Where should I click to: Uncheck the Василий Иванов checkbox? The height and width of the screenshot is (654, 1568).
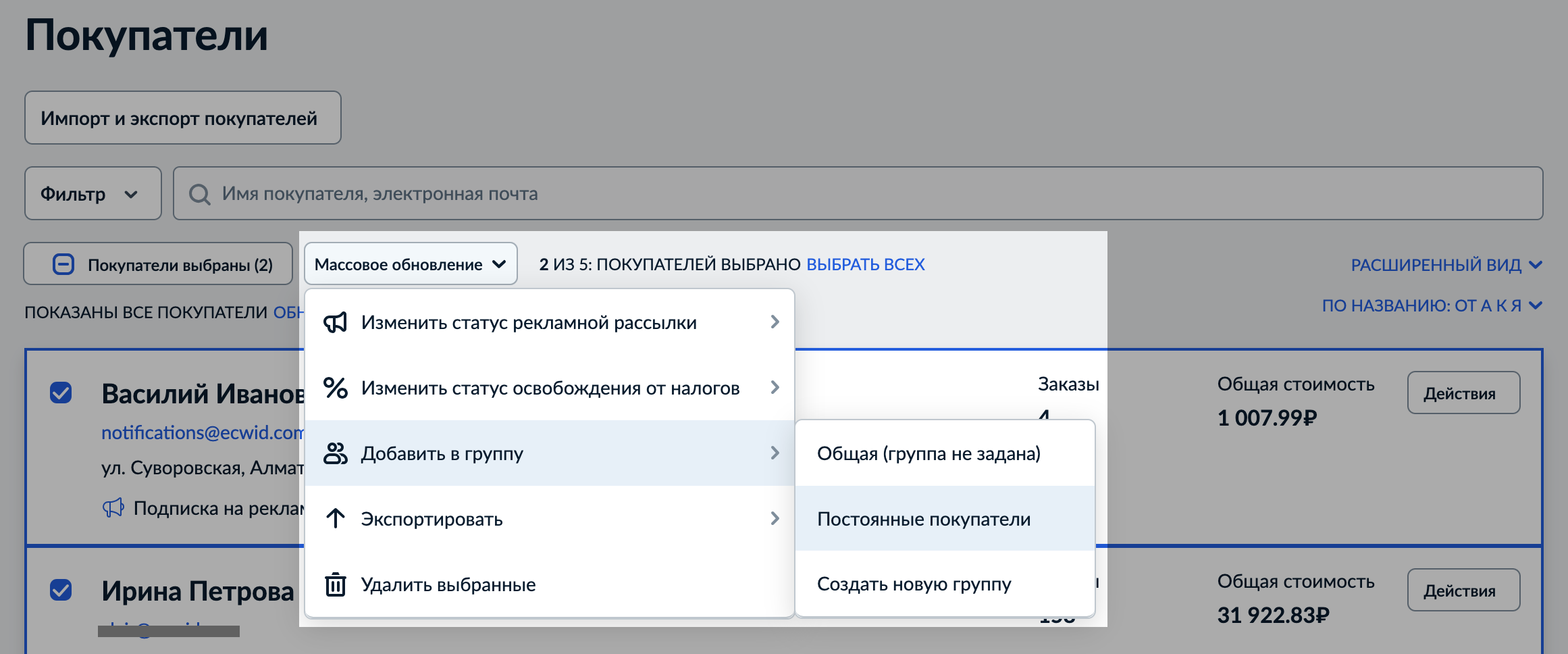tap(61, 393)
